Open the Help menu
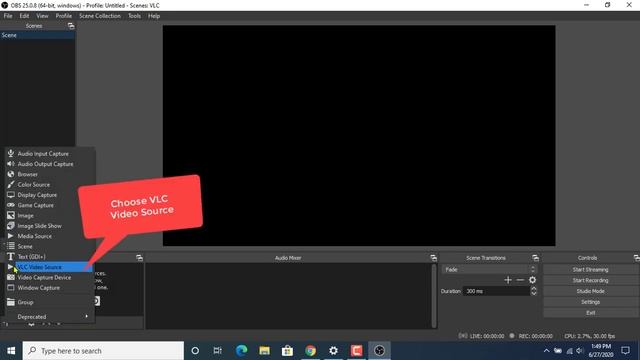 point(154,16)
